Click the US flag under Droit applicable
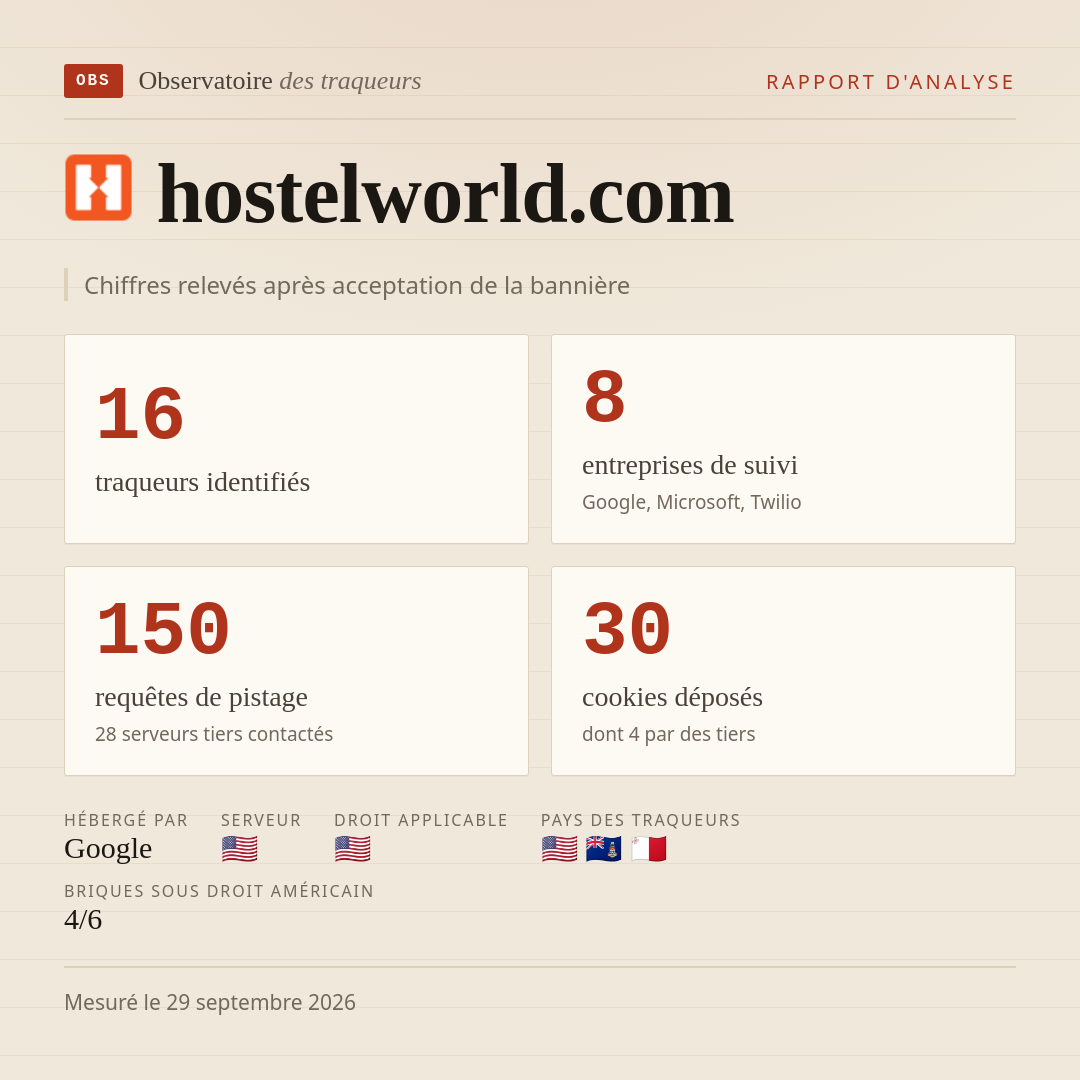Screen dimensions: 1080x1080 [x=353, y=849]
